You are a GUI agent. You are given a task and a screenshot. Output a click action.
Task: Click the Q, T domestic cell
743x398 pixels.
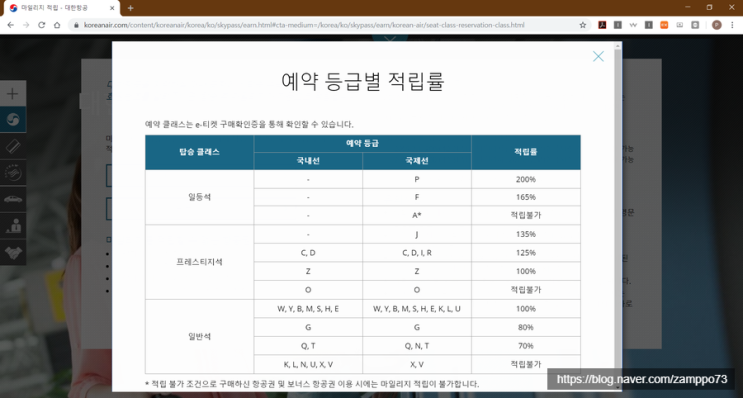(x=308, y=346)
